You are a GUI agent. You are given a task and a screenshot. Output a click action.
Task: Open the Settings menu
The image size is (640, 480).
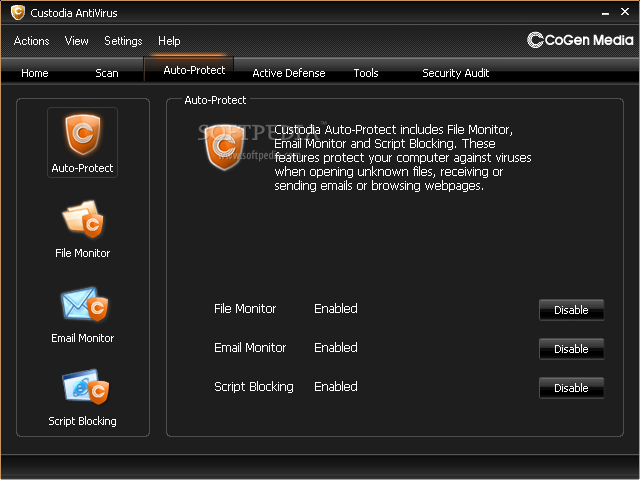(x=123, y=41)
